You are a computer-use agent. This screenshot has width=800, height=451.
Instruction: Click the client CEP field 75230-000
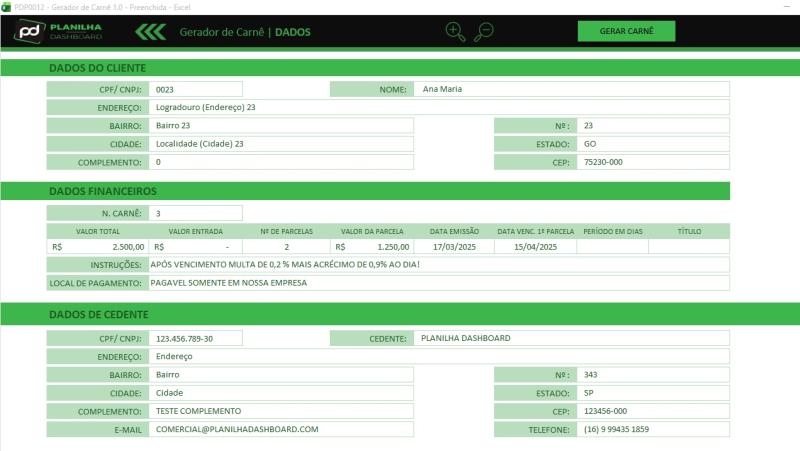tap(653, 162)
